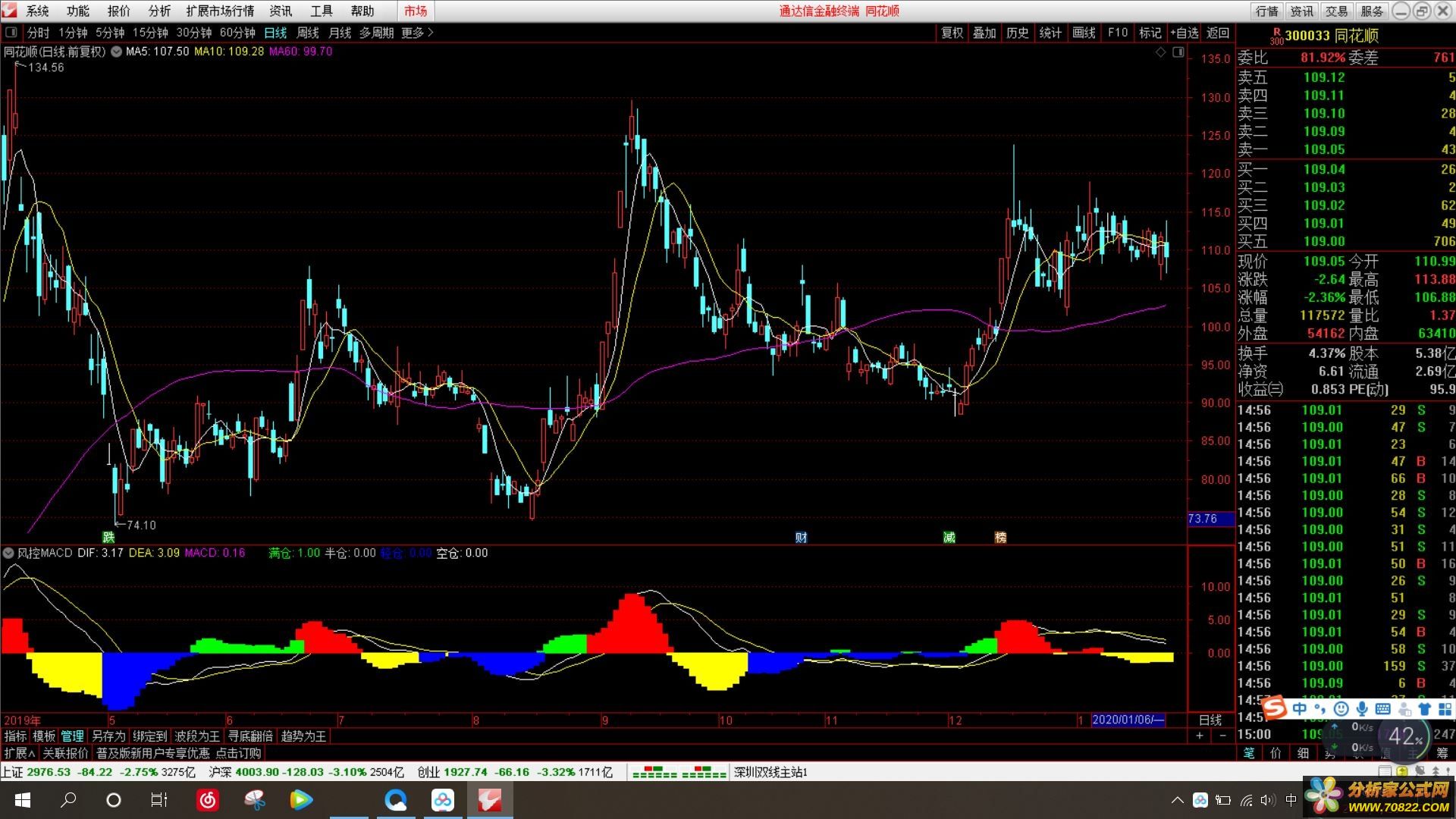
Task: Click the 财 event marker
Action: pyautogui.click(x=801, y=537)
